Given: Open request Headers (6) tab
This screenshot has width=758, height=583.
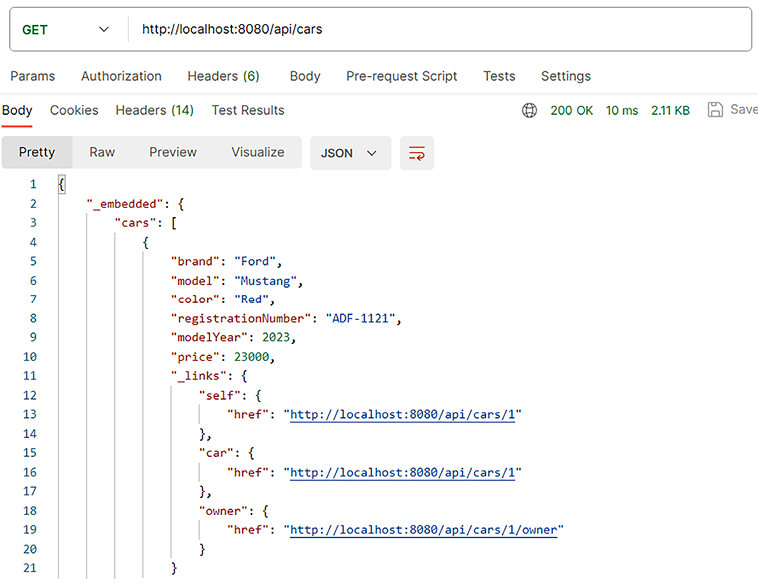Looking at the screenshot, I should (223, 76).
